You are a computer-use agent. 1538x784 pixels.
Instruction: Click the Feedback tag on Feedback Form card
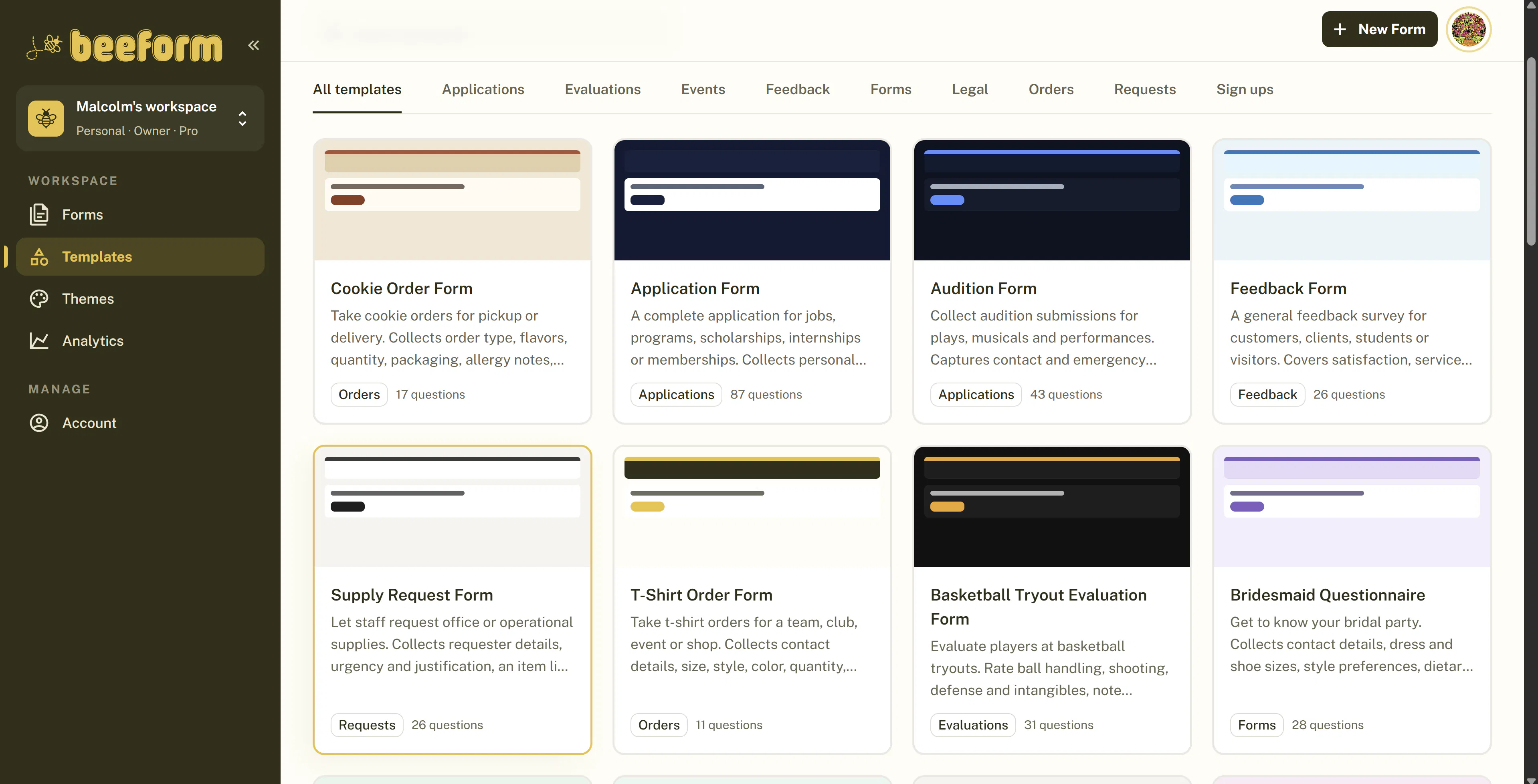pos(1267,394)
